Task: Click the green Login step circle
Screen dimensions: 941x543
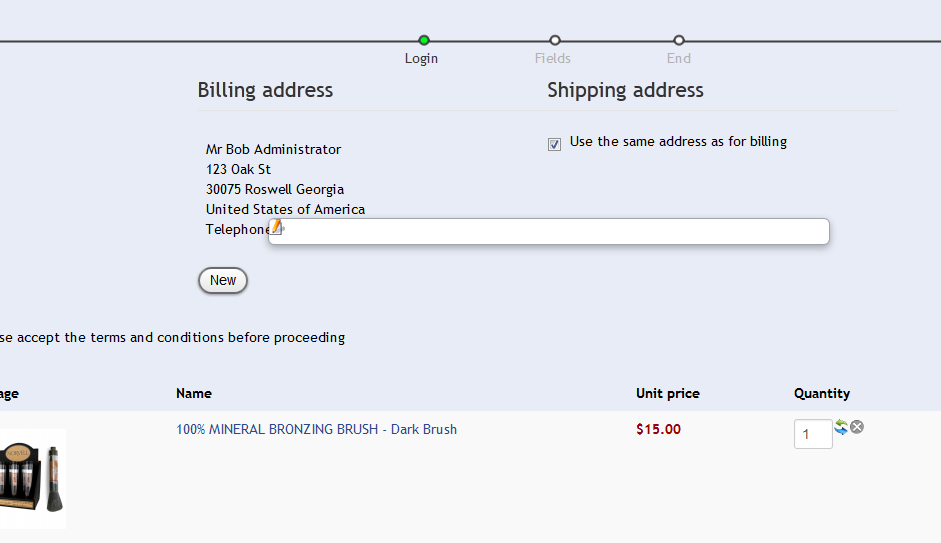Action: tap(424, 40)
